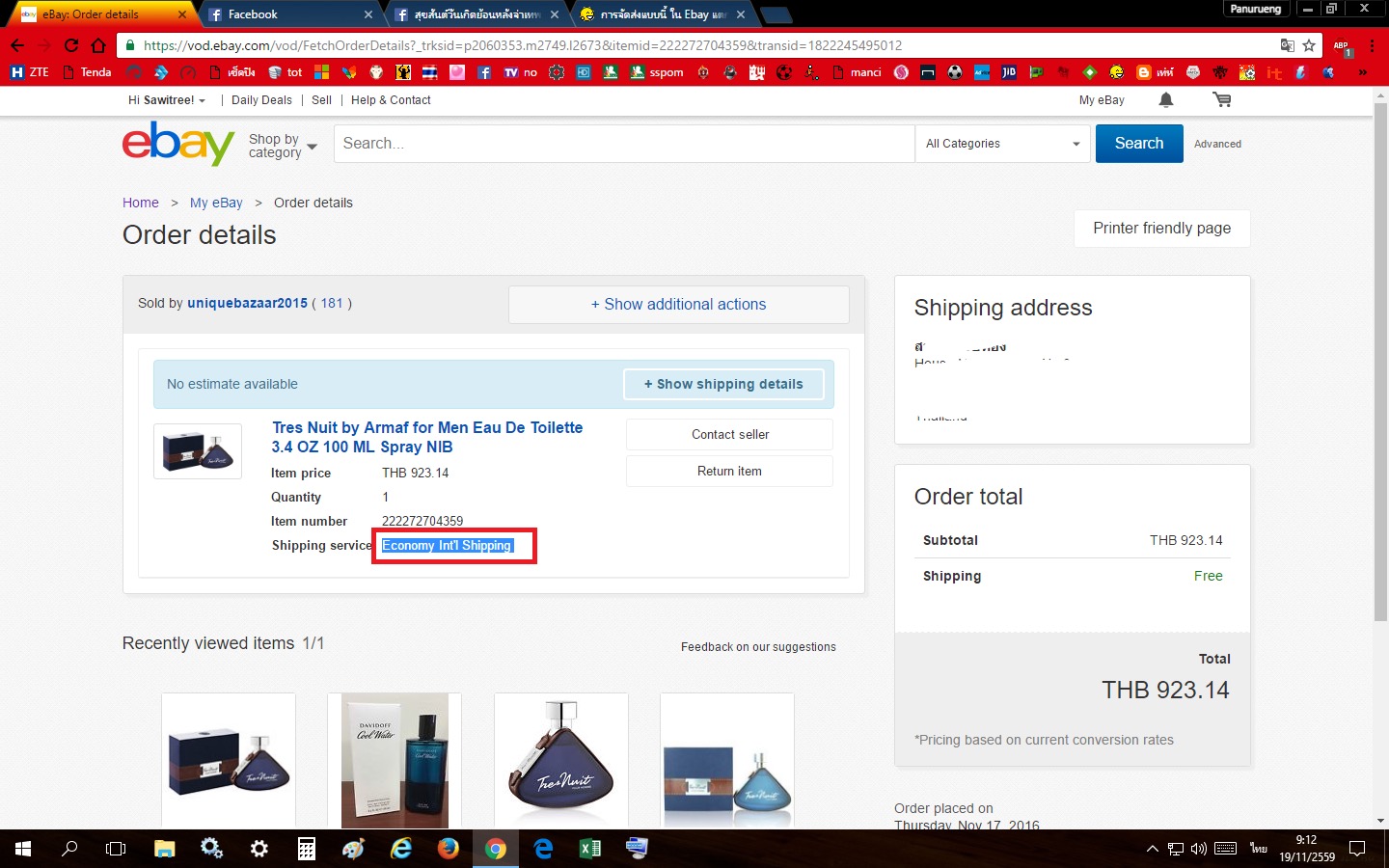Expand Shop by category dropdown
The image size is (1389, 868).
tap(283, 146)
